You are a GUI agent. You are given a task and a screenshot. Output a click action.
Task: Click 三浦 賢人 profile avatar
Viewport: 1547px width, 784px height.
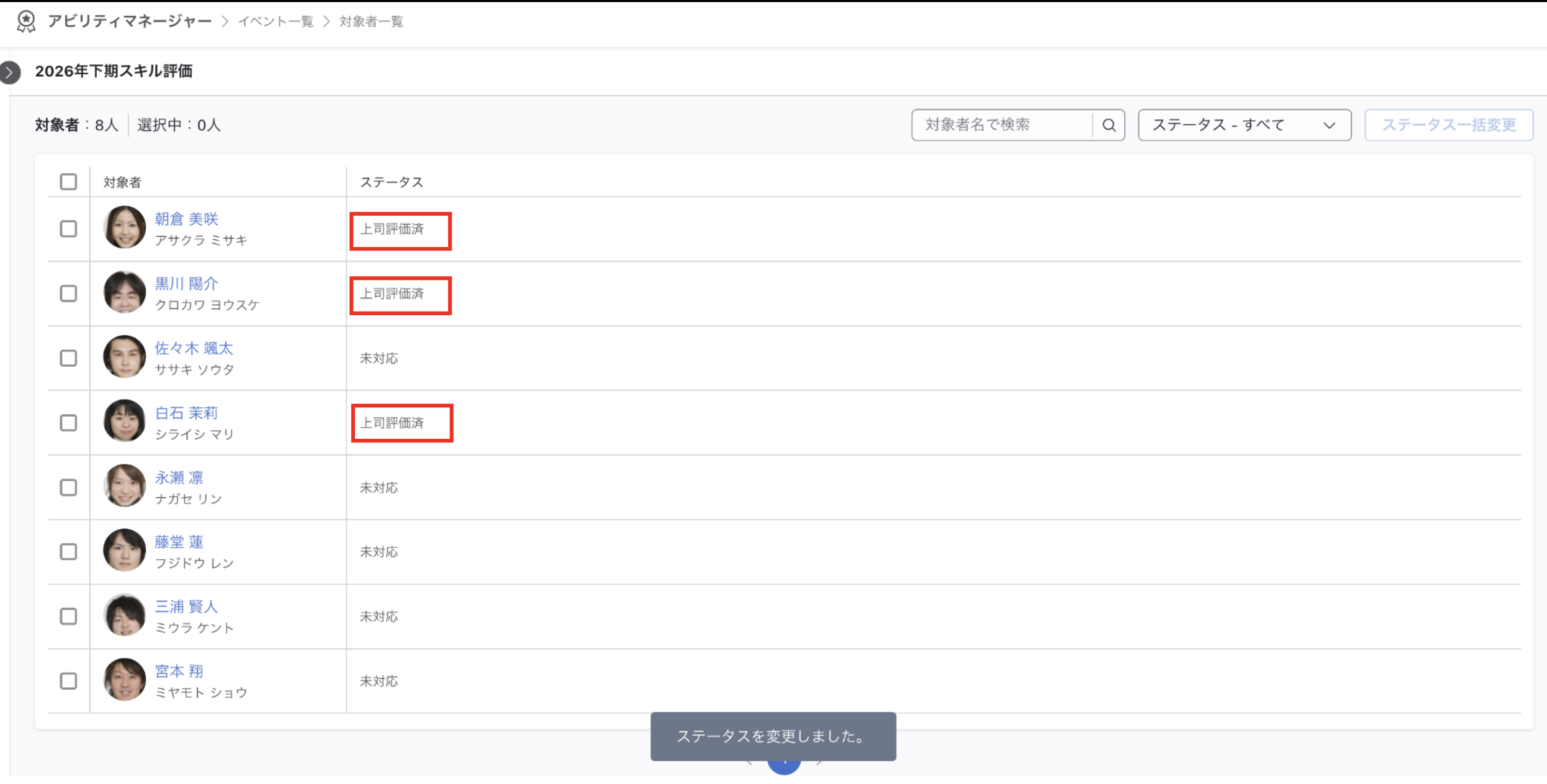click(124, 615)
